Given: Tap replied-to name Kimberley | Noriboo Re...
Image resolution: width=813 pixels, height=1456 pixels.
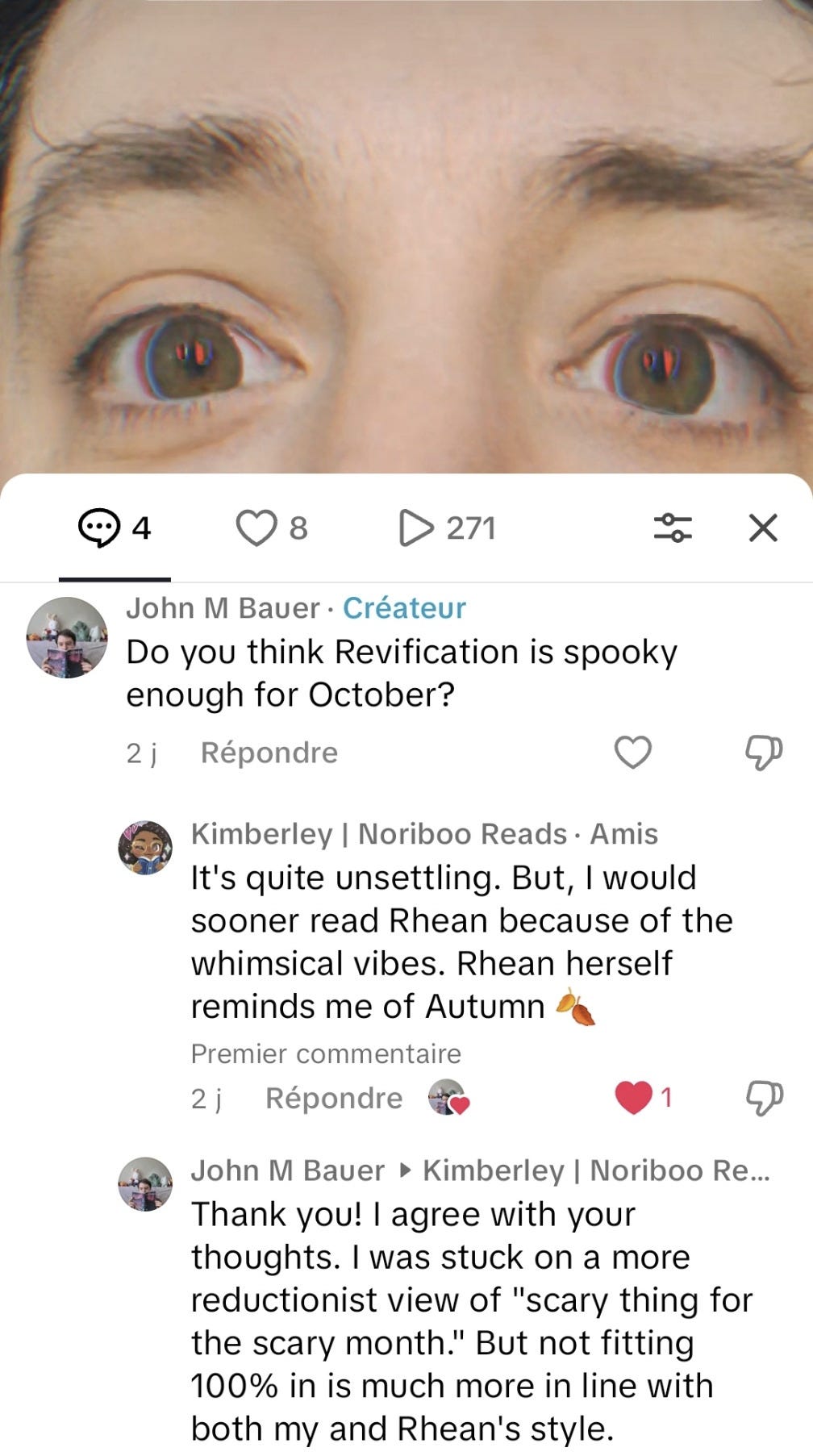Looking at the screenshot, I should 597,1170.
